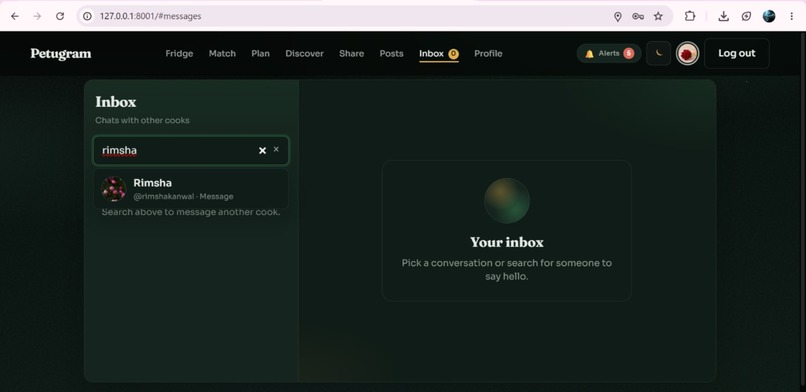This screenshot has height=392, width=806.
Task: Open the Match tab
Action: (222, 53)
